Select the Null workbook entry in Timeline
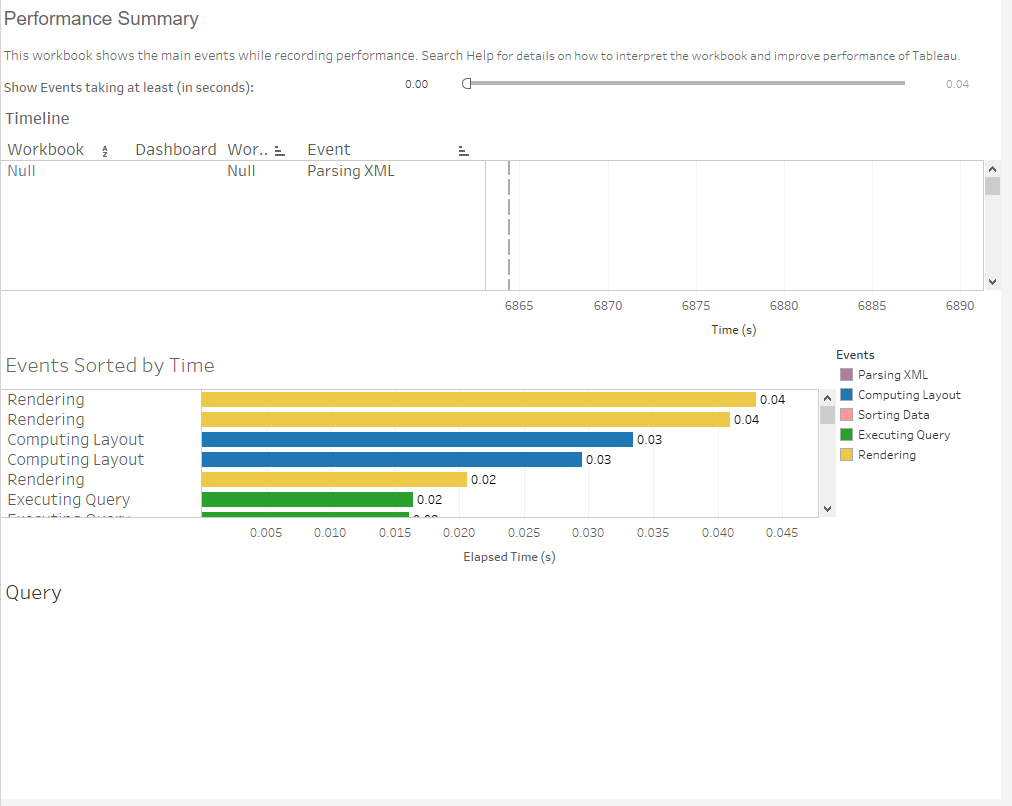Image resolution: width=1012 pixels, height=806 pixels. click(x=21, y=170)
